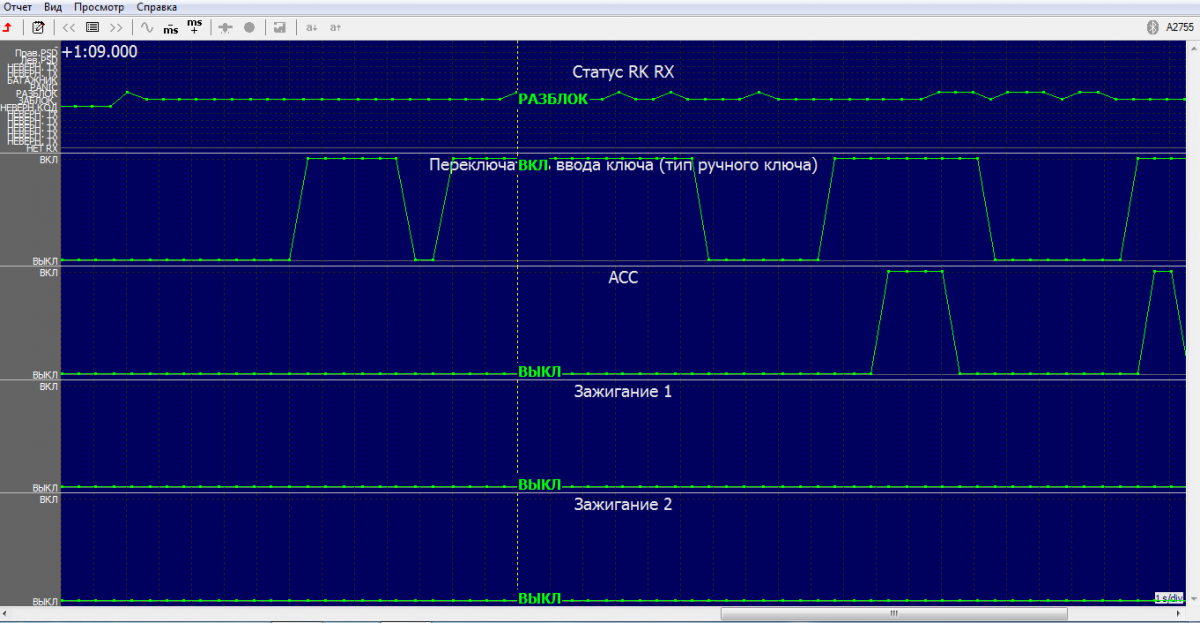1200x623 pixels.
Task: Click the red exit arrow icon
Action: tap(9, 27)
